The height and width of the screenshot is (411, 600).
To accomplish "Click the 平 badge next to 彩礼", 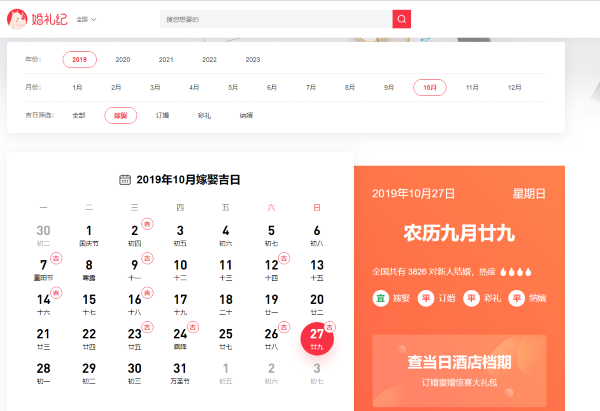I will [471, 298].
